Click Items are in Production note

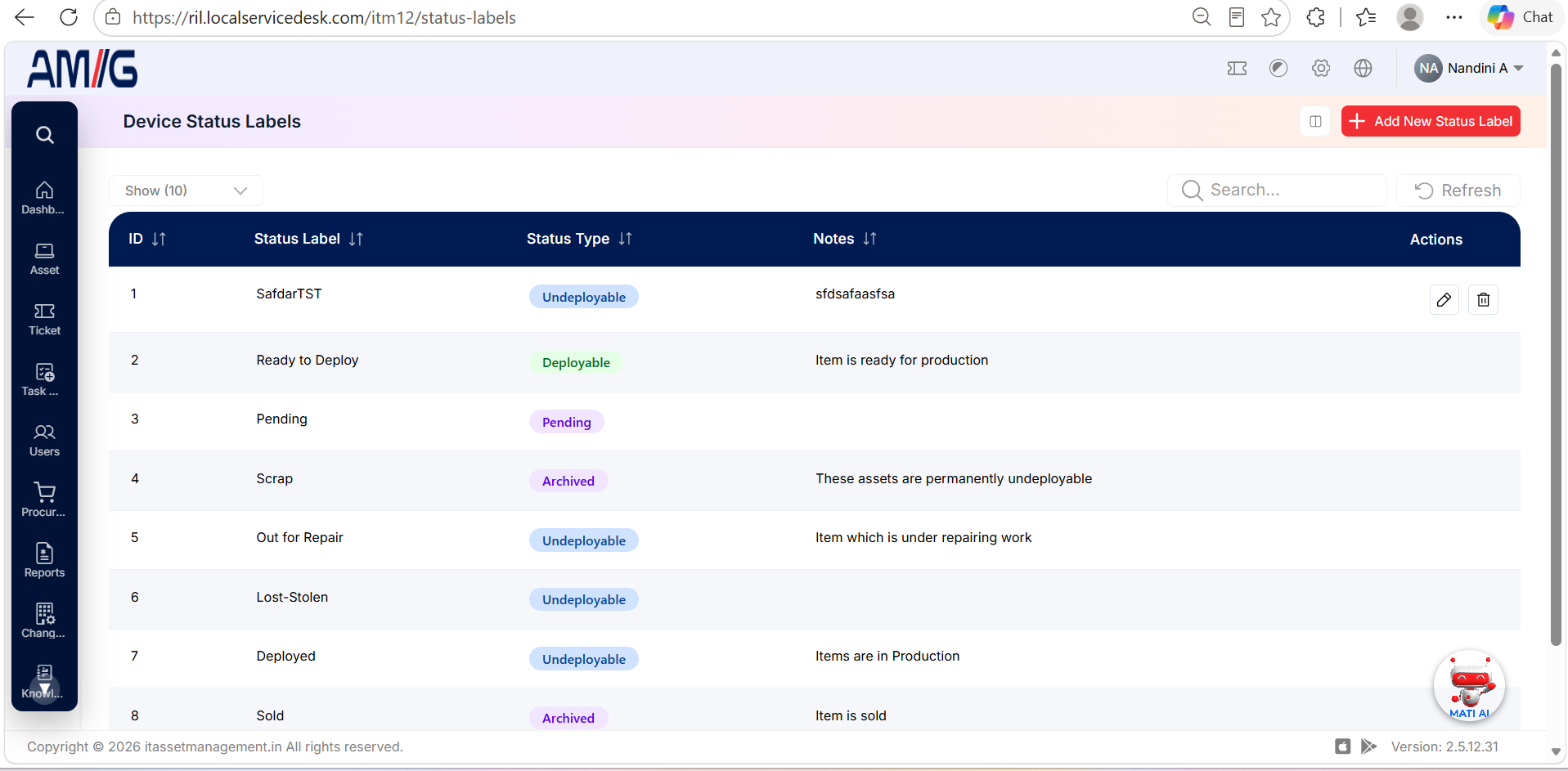tap(887, 656)
